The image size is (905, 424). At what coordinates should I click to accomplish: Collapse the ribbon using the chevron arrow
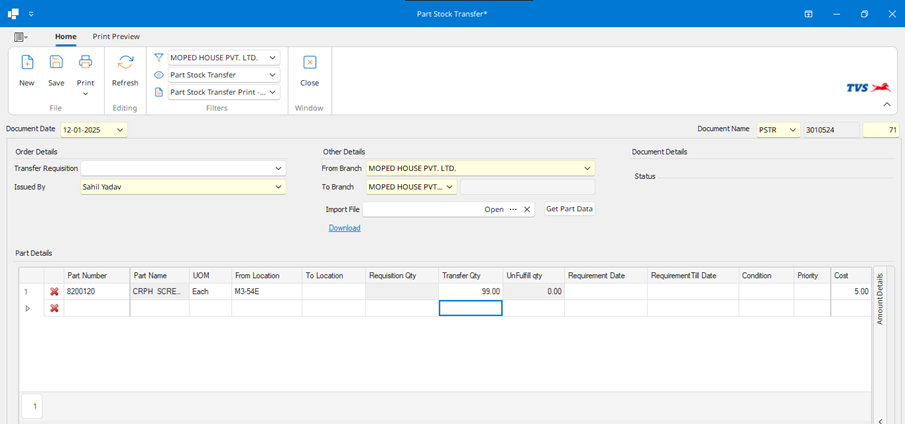[x=885, y=104]
